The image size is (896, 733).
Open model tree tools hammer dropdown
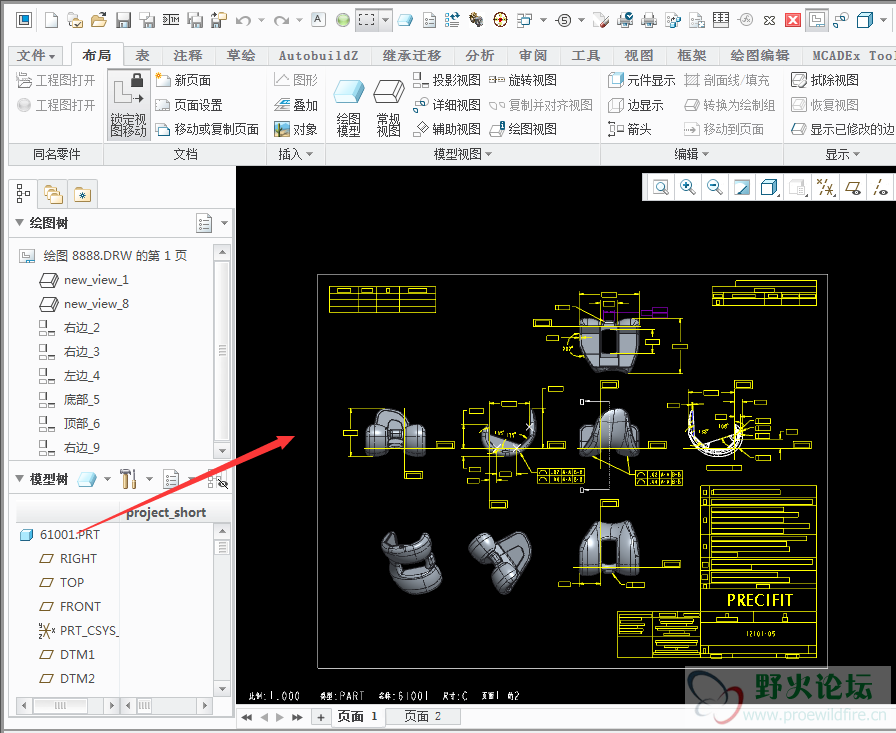(x=149, y=479)
